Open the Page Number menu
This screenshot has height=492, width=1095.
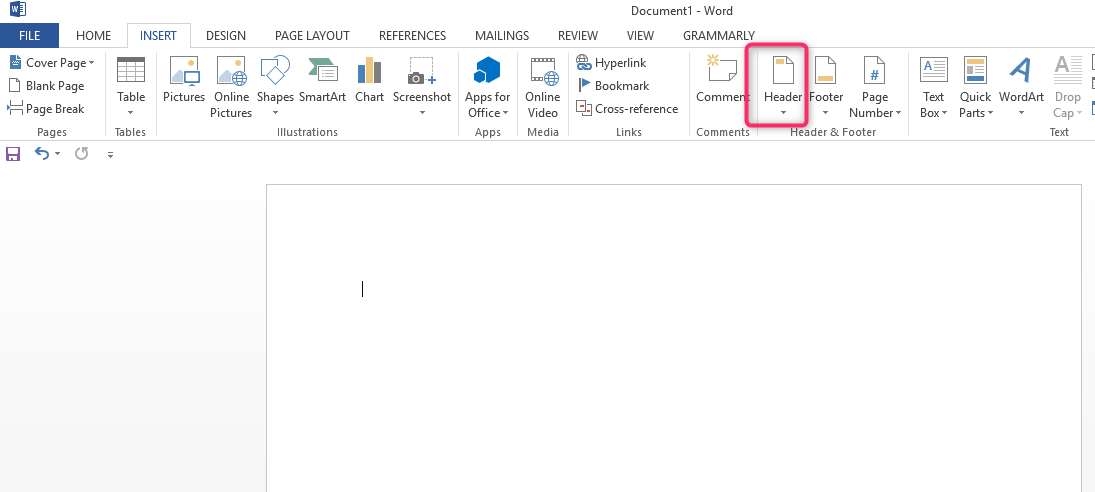875,87
